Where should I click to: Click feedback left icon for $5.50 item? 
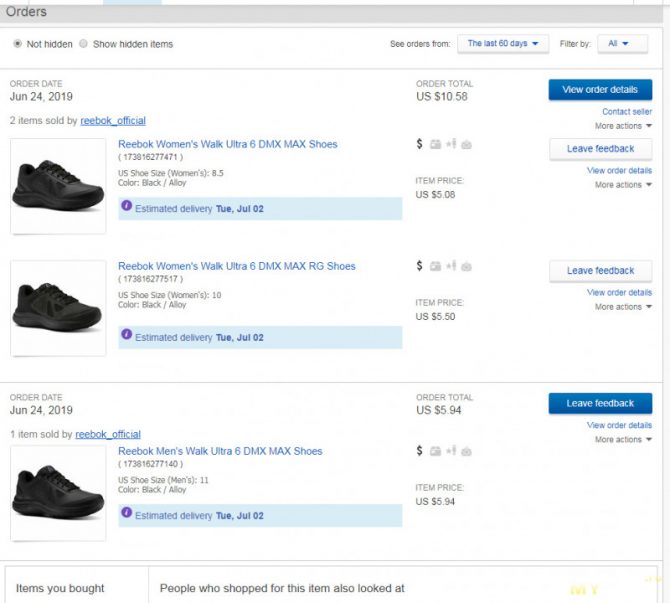pos(451,266)
